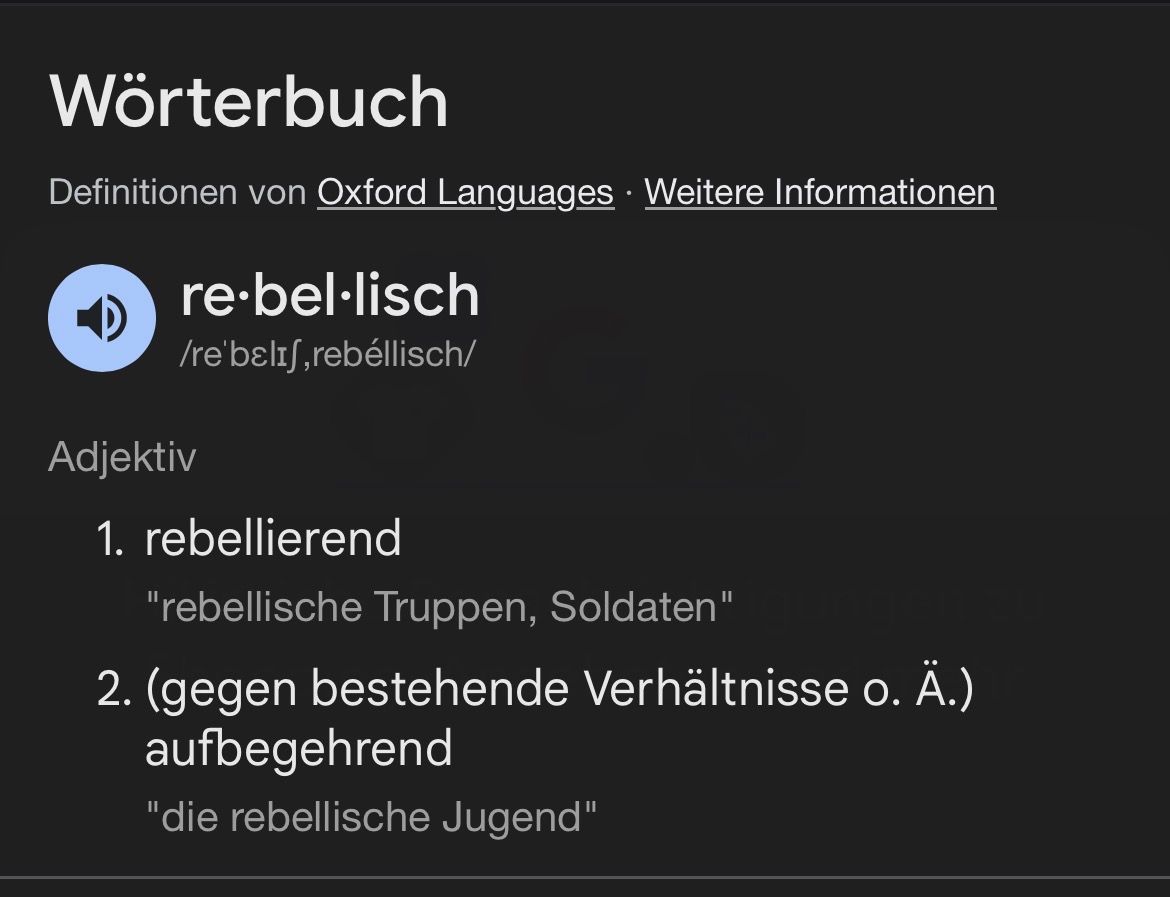Click the example 'rebellische Truppen, Soldaten'
Viewport: 1170px width, 897px height.
coord(439,607)
